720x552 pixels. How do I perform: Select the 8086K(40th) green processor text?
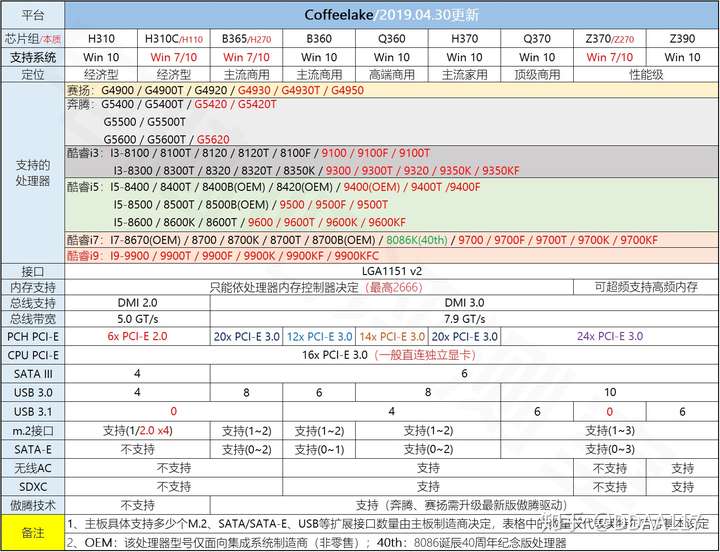(x=416, y=240)
